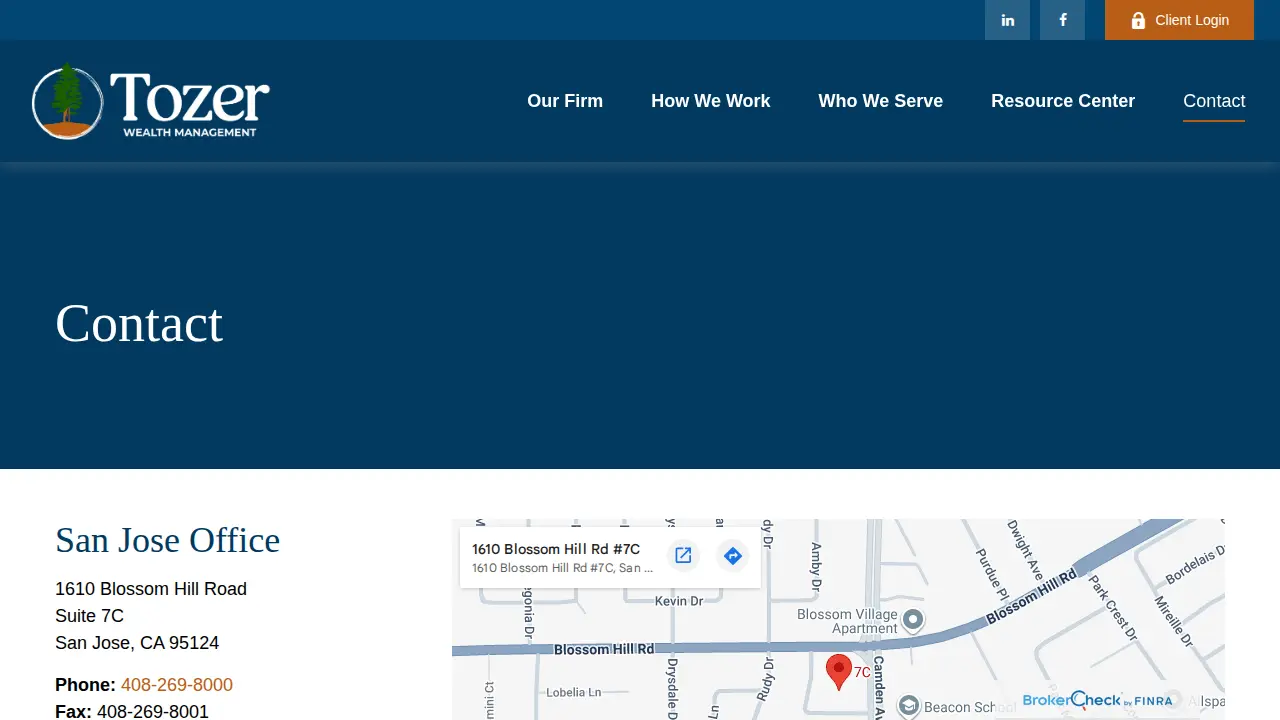Open map in new window icon
The width and height of the screenshot is (1280, 720).
tap(683, 555)
